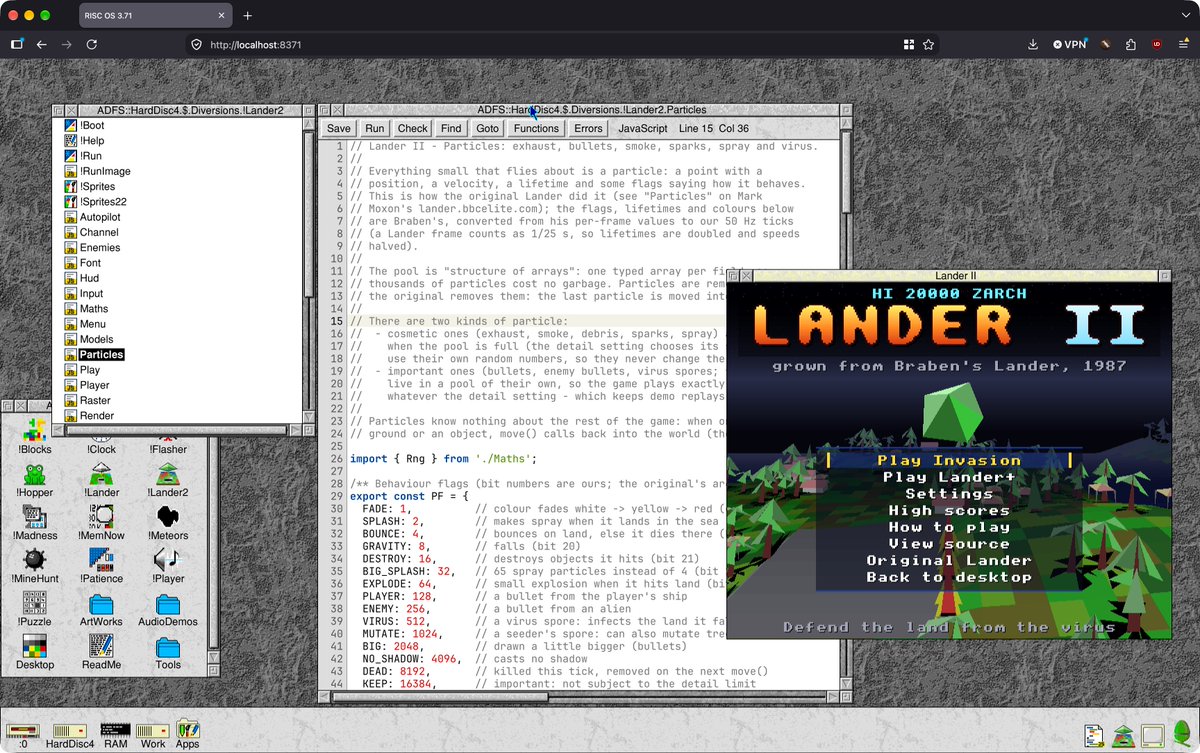Select the Raster file in Lander2 filer

pos(87,401)
